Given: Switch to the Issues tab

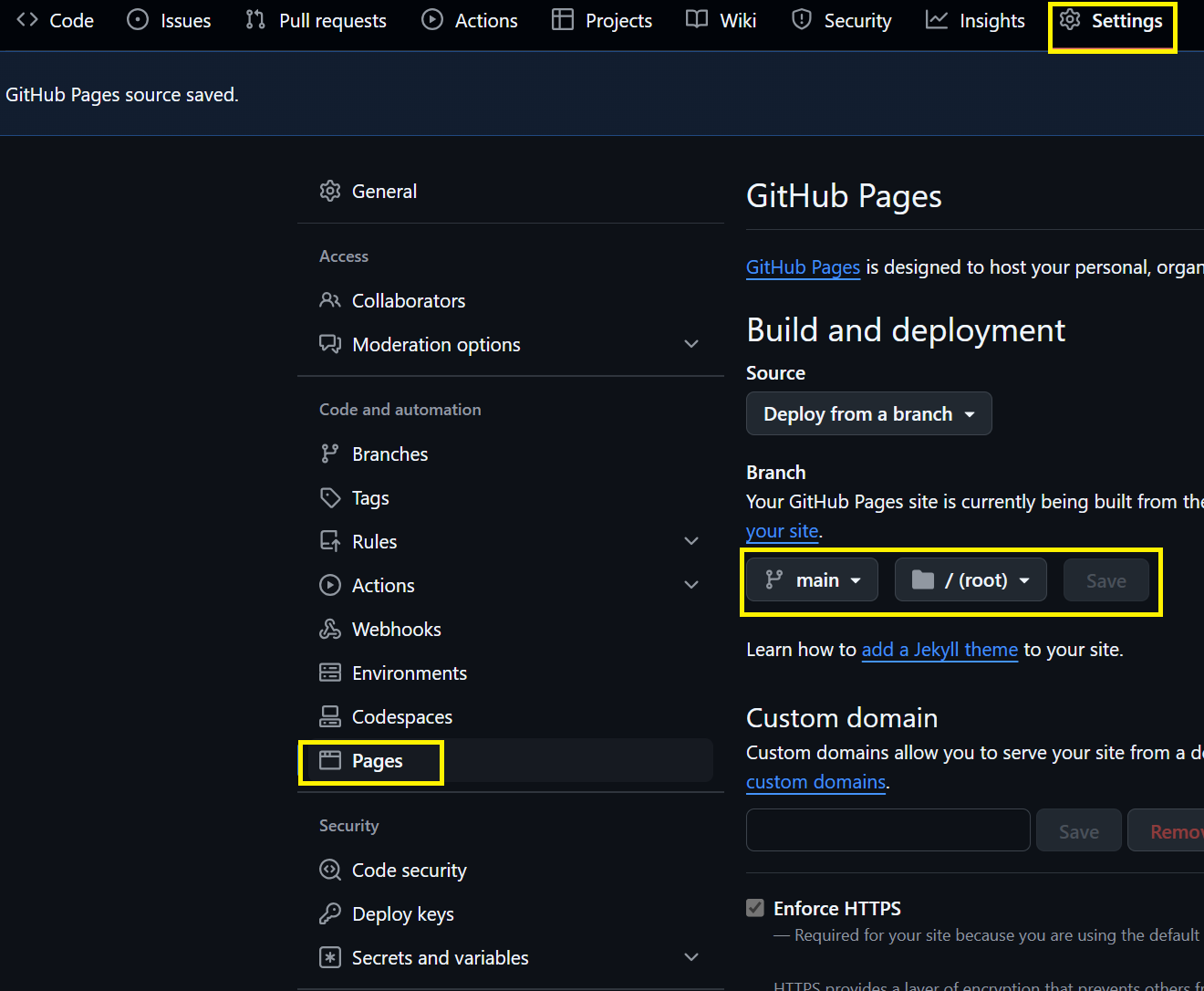Looking at the screenshot, I should [169, 20].
